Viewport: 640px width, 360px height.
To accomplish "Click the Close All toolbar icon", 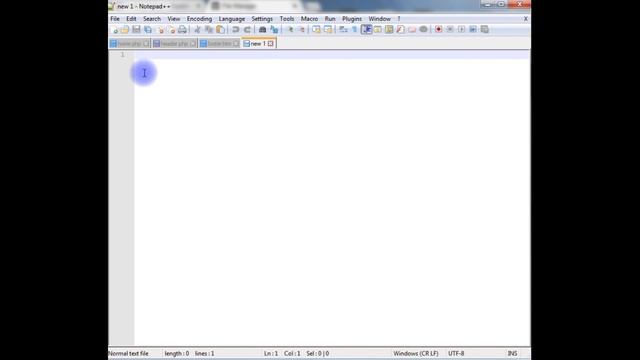I will coord(171,29).
